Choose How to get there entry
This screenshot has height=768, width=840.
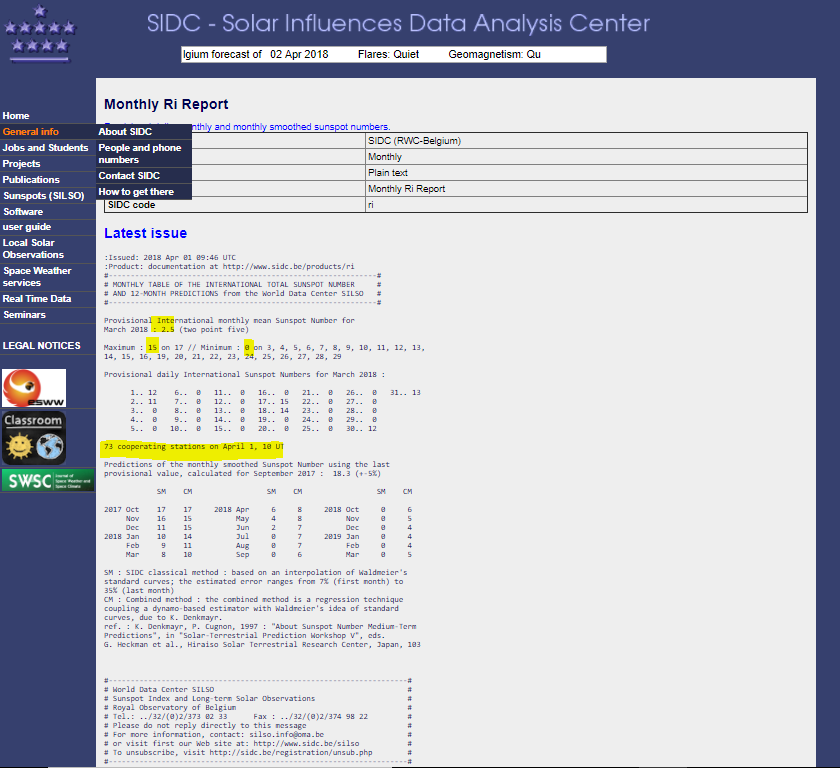pos(136,192)
